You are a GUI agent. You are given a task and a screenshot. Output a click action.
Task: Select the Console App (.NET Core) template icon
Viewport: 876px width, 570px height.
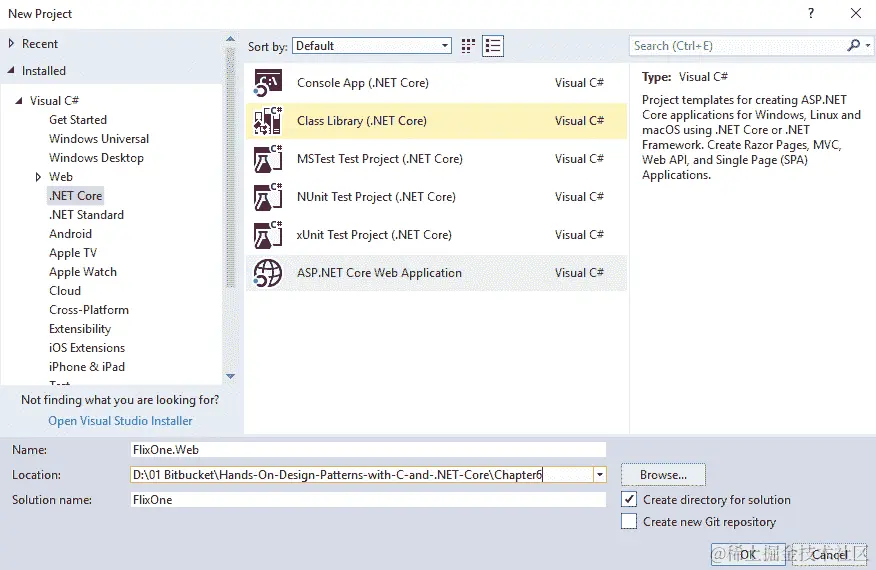tap(268, 83)
